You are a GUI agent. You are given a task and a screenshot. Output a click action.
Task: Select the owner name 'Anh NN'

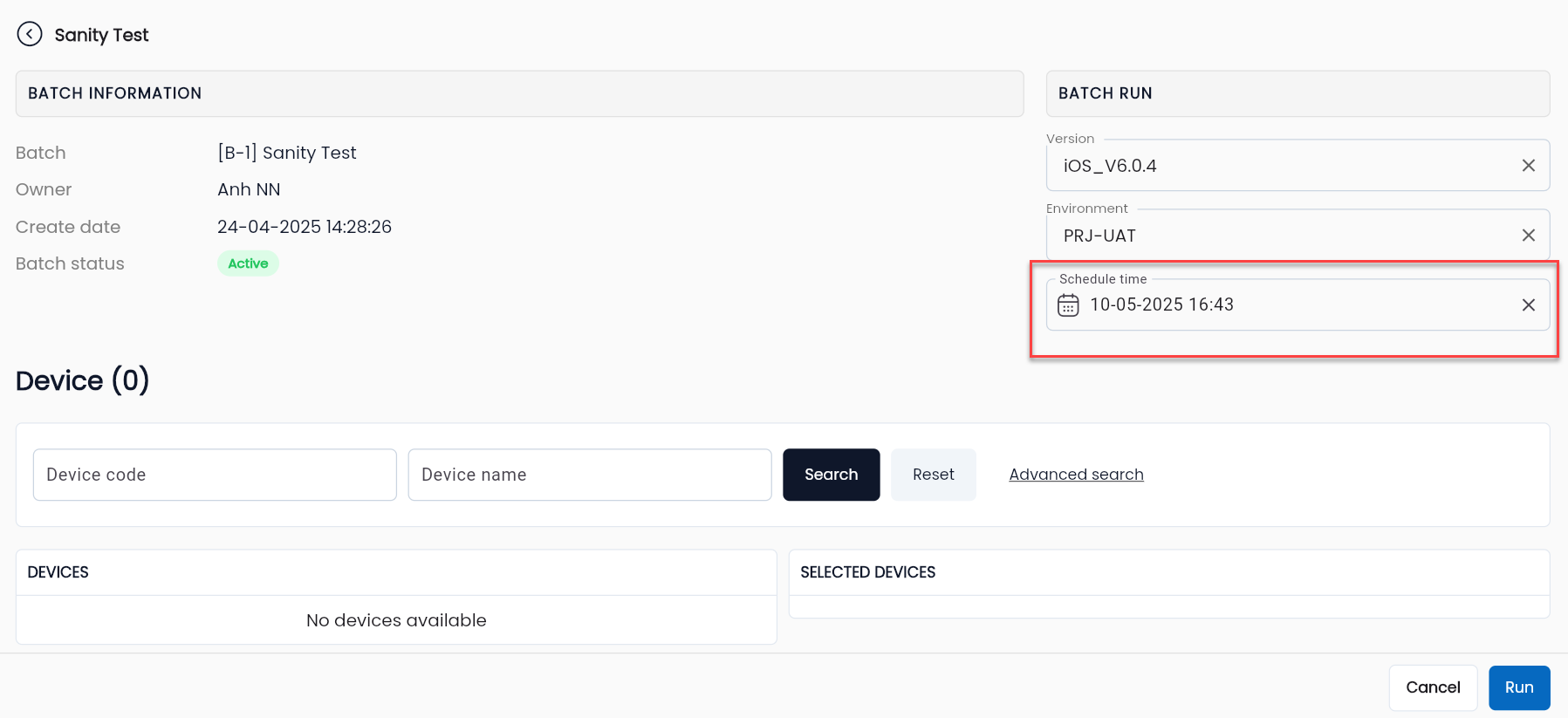(x=249, y=189)
